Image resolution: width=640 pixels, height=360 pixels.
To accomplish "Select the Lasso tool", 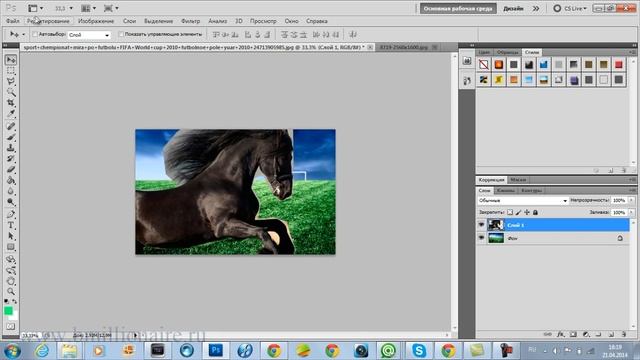I will coord(11,81).
